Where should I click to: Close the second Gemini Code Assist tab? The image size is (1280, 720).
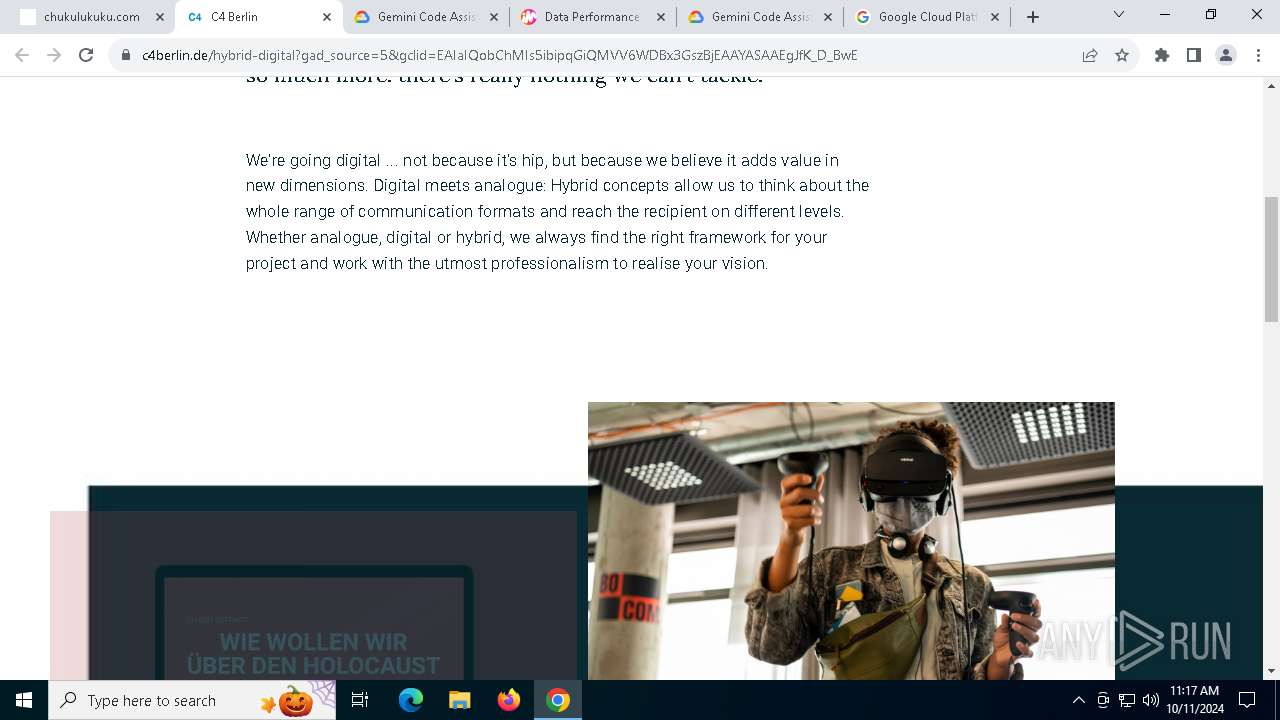click(827, 17)
